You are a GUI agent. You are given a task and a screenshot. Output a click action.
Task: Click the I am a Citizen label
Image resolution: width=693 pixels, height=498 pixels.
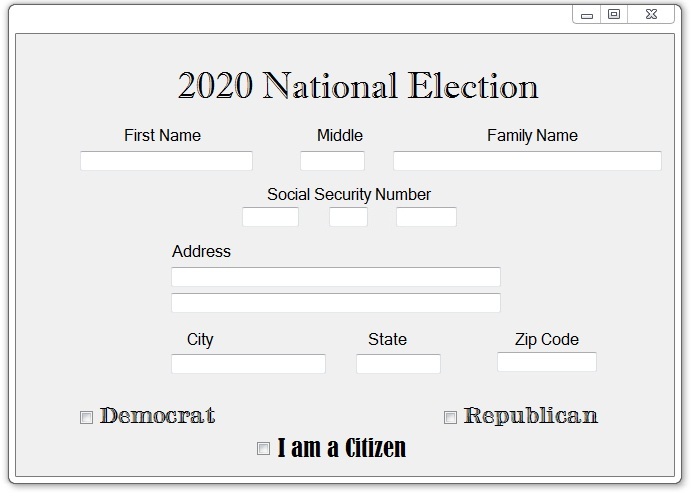pyautogui.click(x=342, y=448)
